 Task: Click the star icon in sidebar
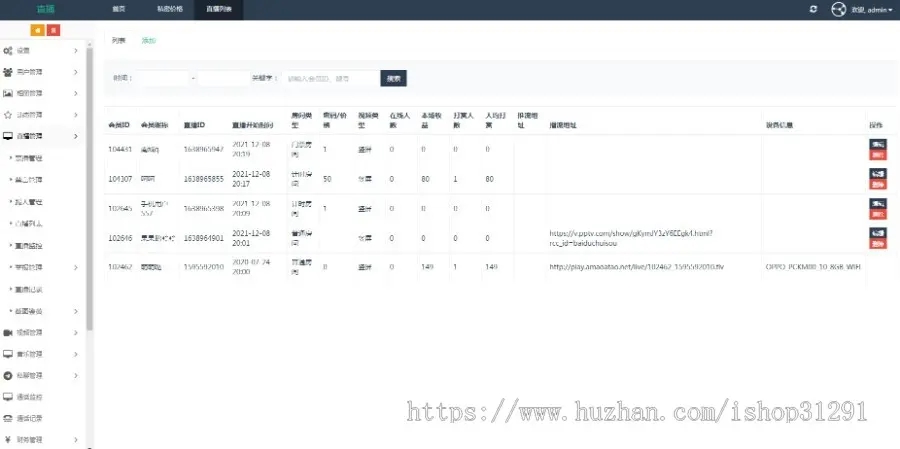pos(8,115)
